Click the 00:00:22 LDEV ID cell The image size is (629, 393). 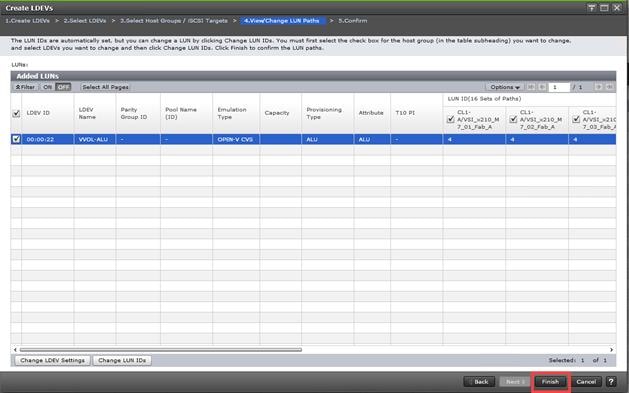48,139
